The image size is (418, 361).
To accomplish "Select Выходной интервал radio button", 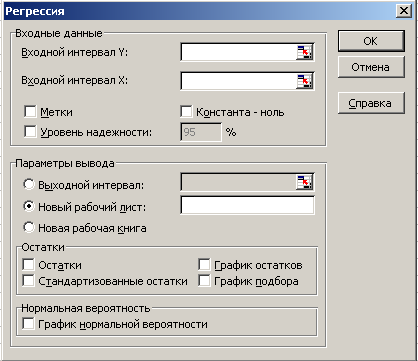I will pos(29,184).
